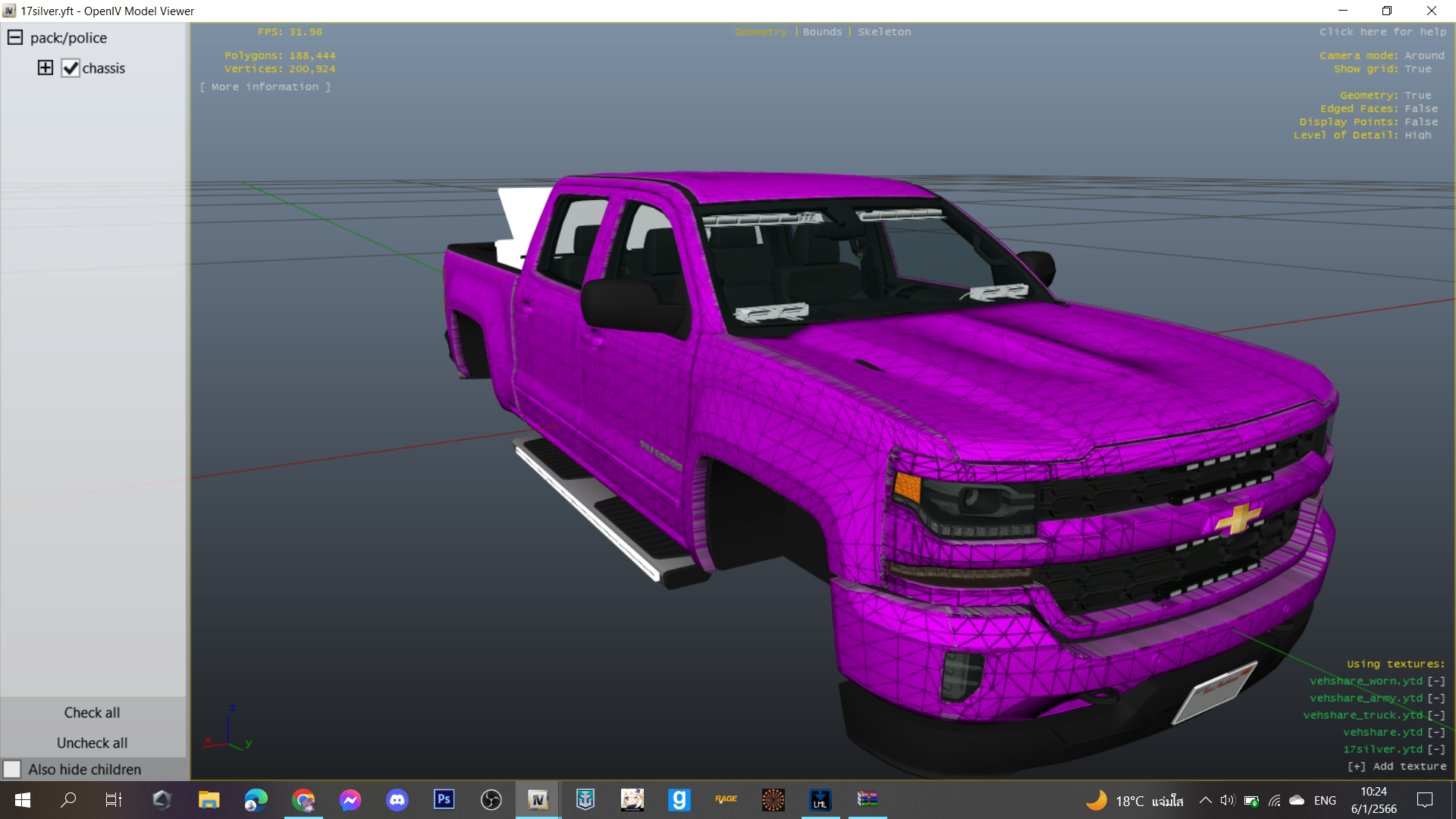Switch to the Bounds view tab
This screenshot has width=1456, height=819.
[822, 32]
